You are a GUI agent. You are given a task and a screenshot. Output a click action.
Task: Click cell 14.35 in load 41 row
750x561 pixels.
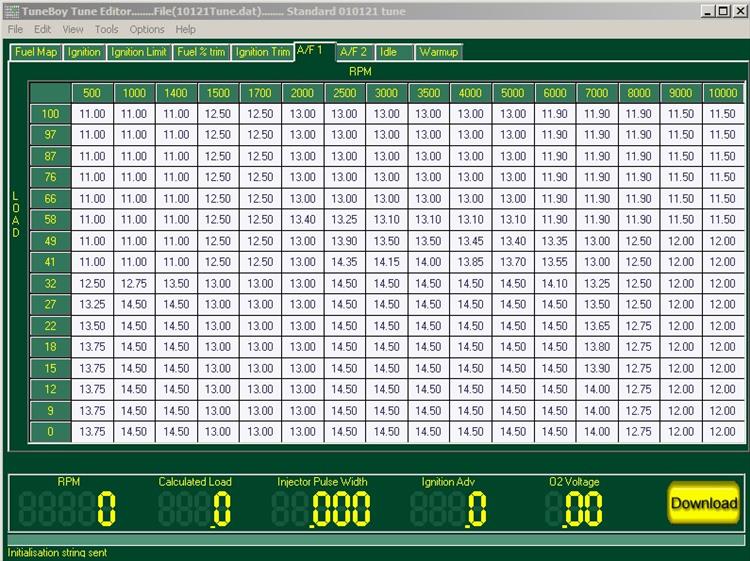tap(344, 262)
